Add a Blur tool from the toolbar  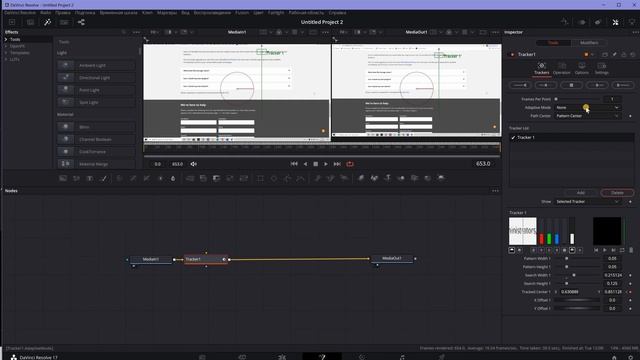coord(173,178)
